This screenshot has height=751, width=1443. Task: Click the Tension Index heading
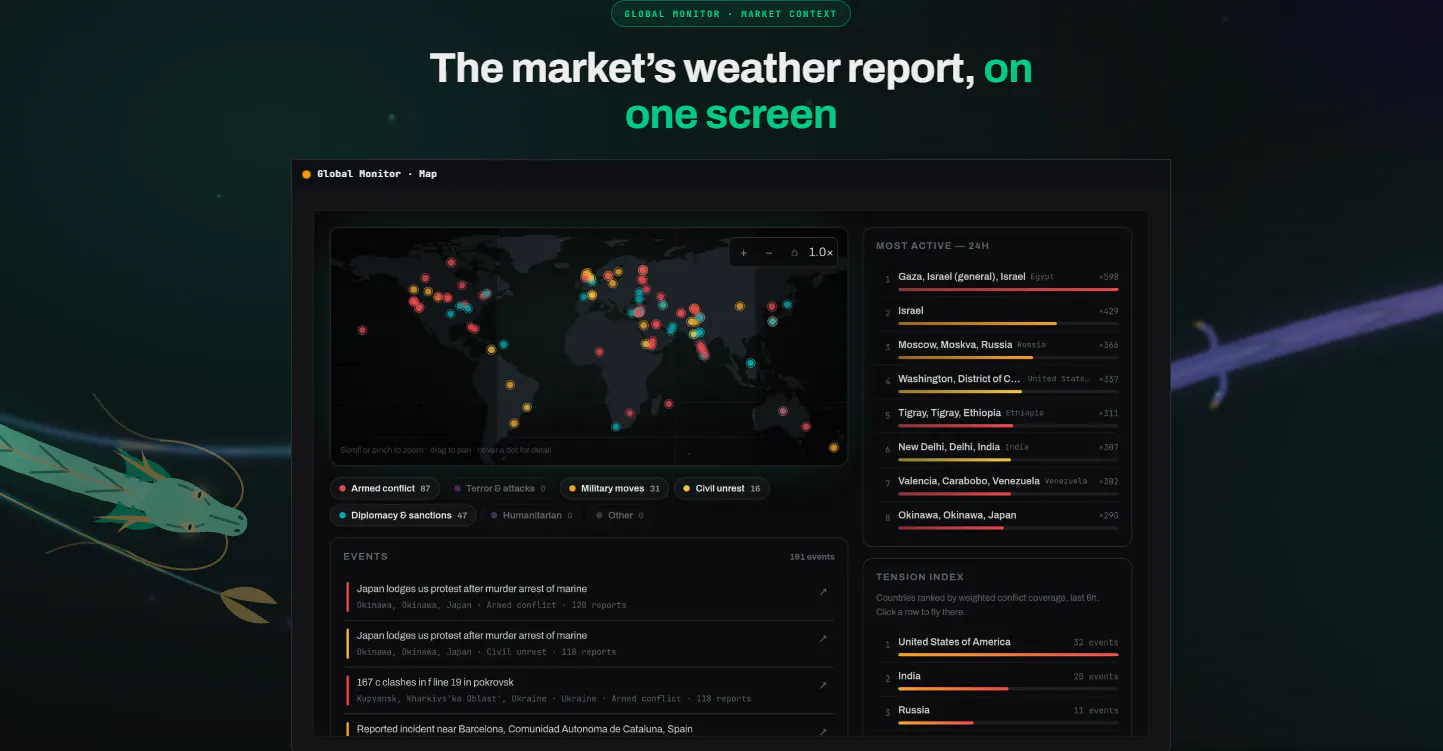tap(920, 577)
